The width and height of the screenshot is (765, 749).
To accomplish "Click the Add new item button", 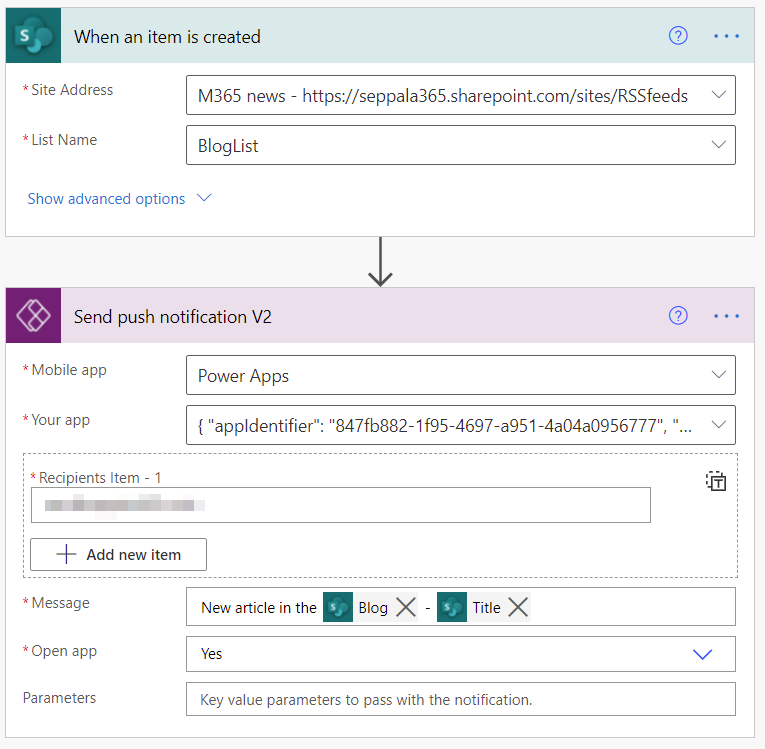I will [x=119, y=554].
